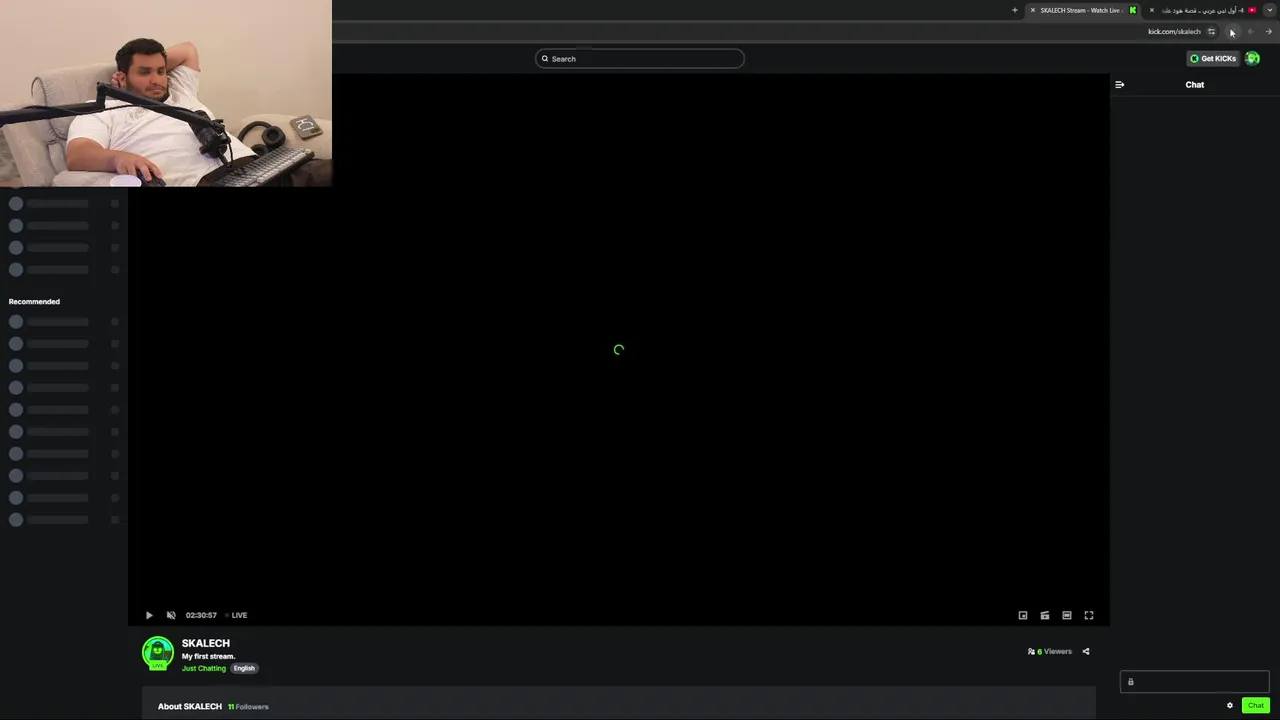The width and height of the screenshot is (1280, 720).
Task: Select the English language tag
Action: [244, 668]
